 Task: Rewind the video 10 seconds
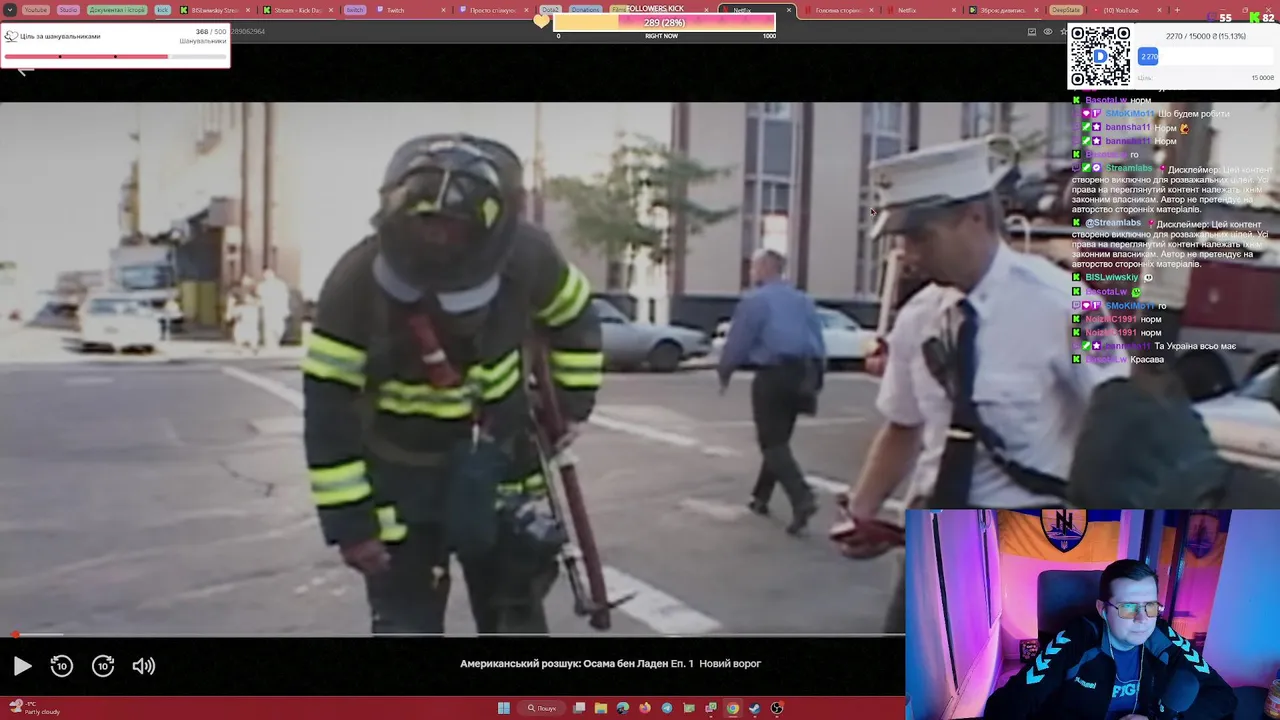(x=62, y=666)
